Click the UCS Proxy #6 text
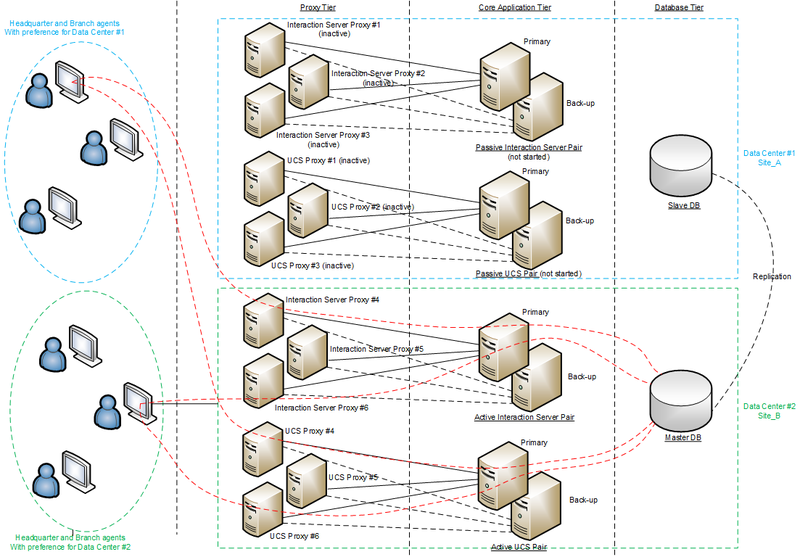 tap(294, 536)
